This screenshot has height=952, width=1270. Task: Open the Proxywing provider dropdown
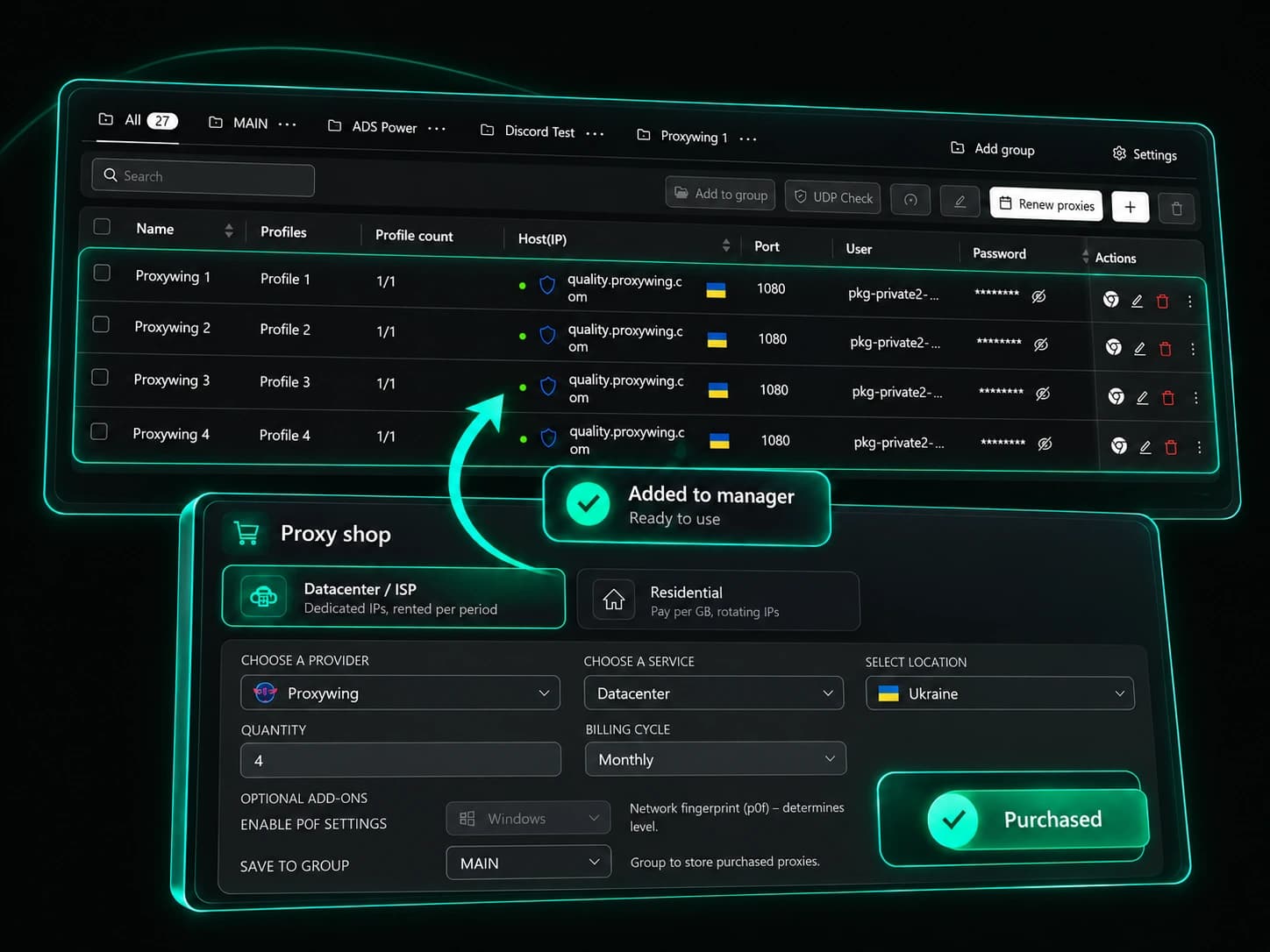tap(401, 693)
